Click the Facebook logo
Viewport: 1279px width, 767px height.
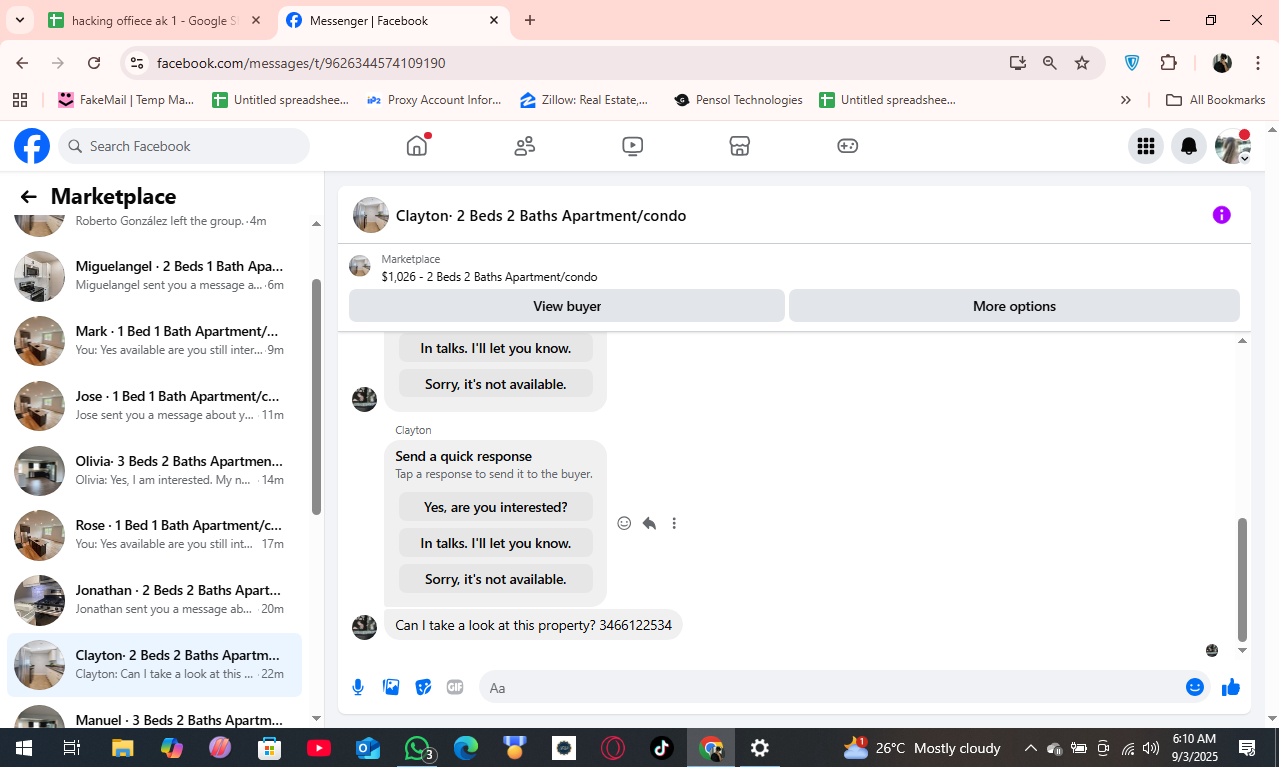32,146
